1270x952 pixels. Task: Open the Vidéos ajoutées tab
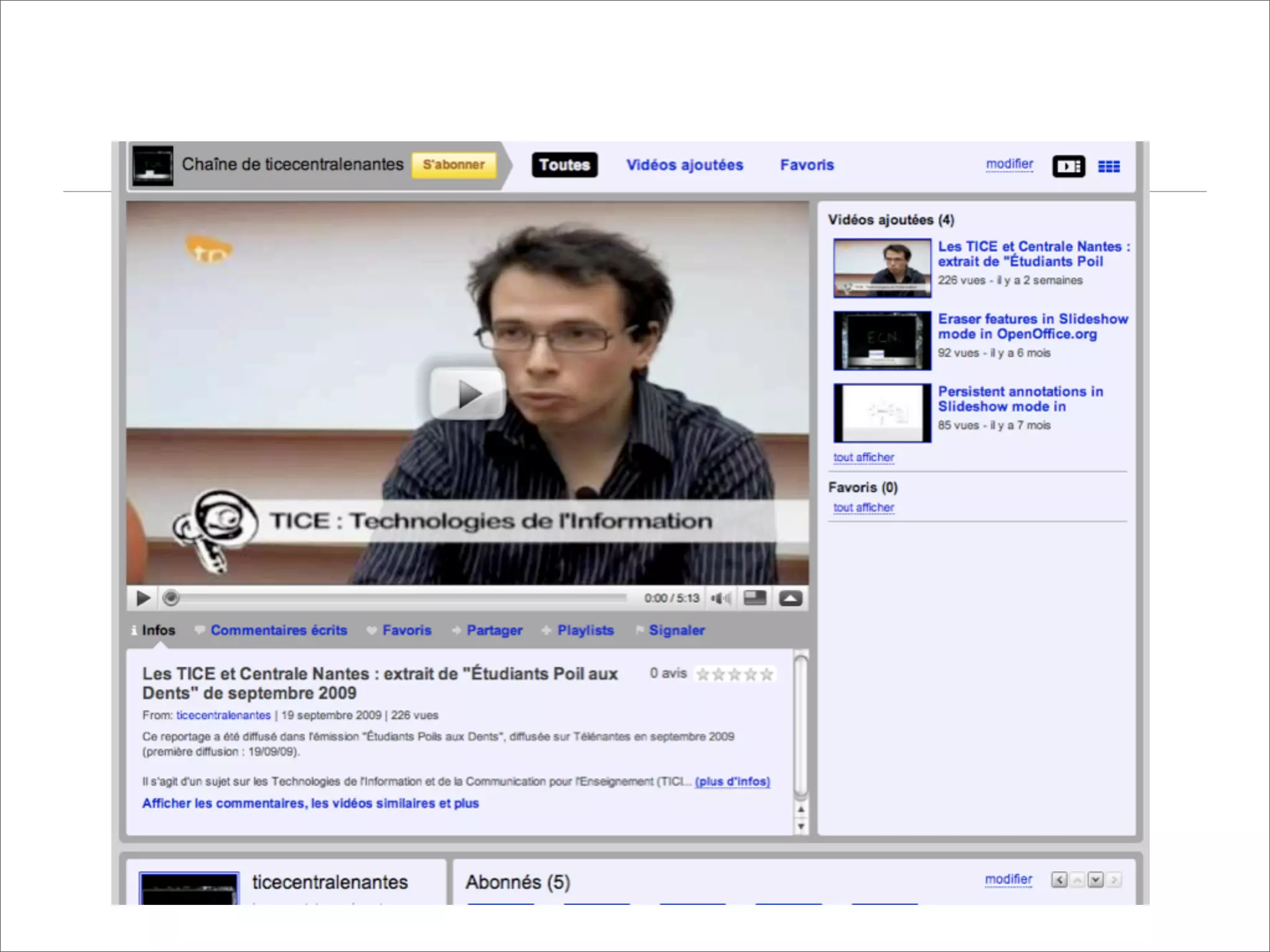coord(685,165)
